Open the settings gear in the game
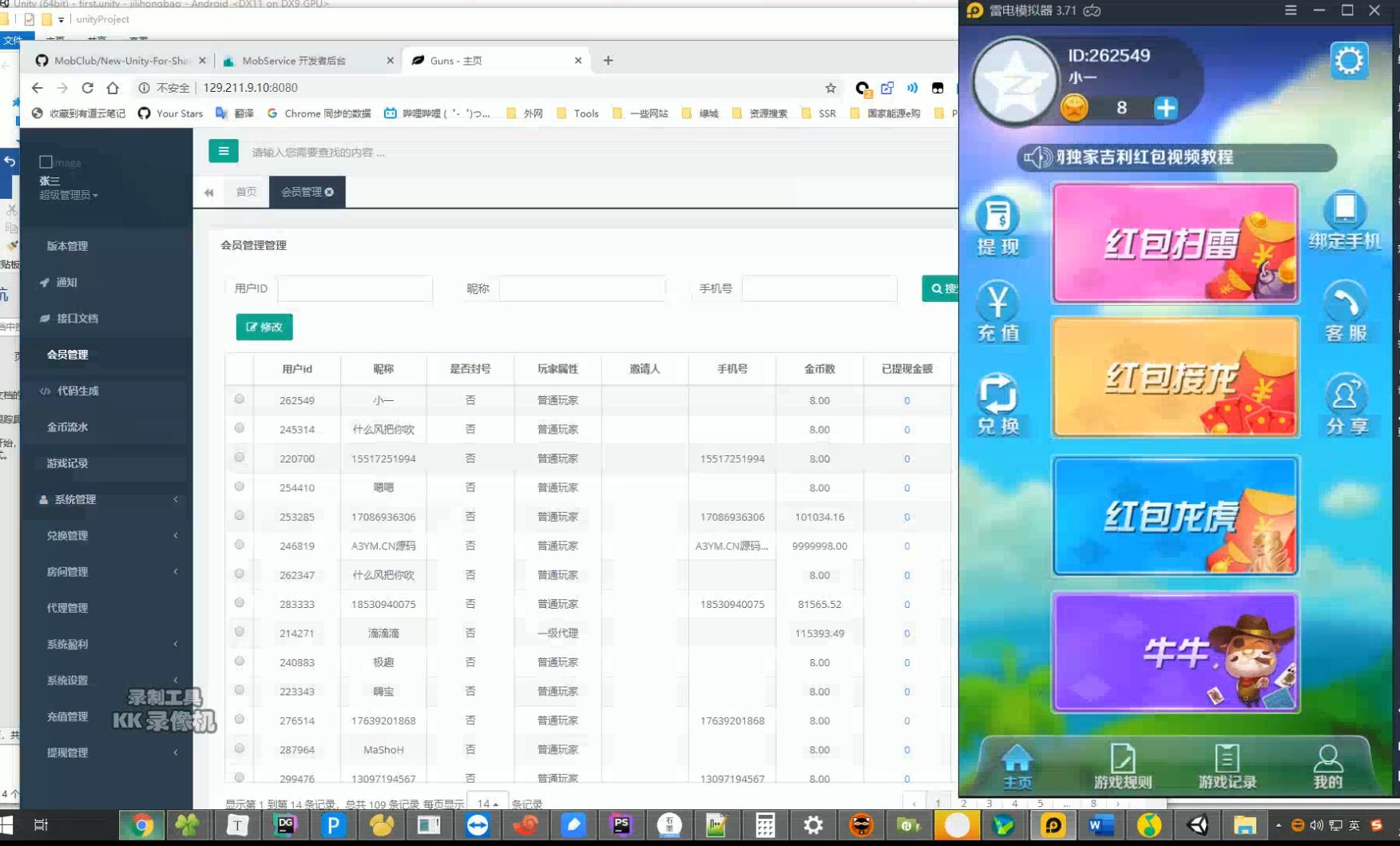The height and width of the screenshot is (846, 1400). pyautogui.click(x=1349, y=61)
